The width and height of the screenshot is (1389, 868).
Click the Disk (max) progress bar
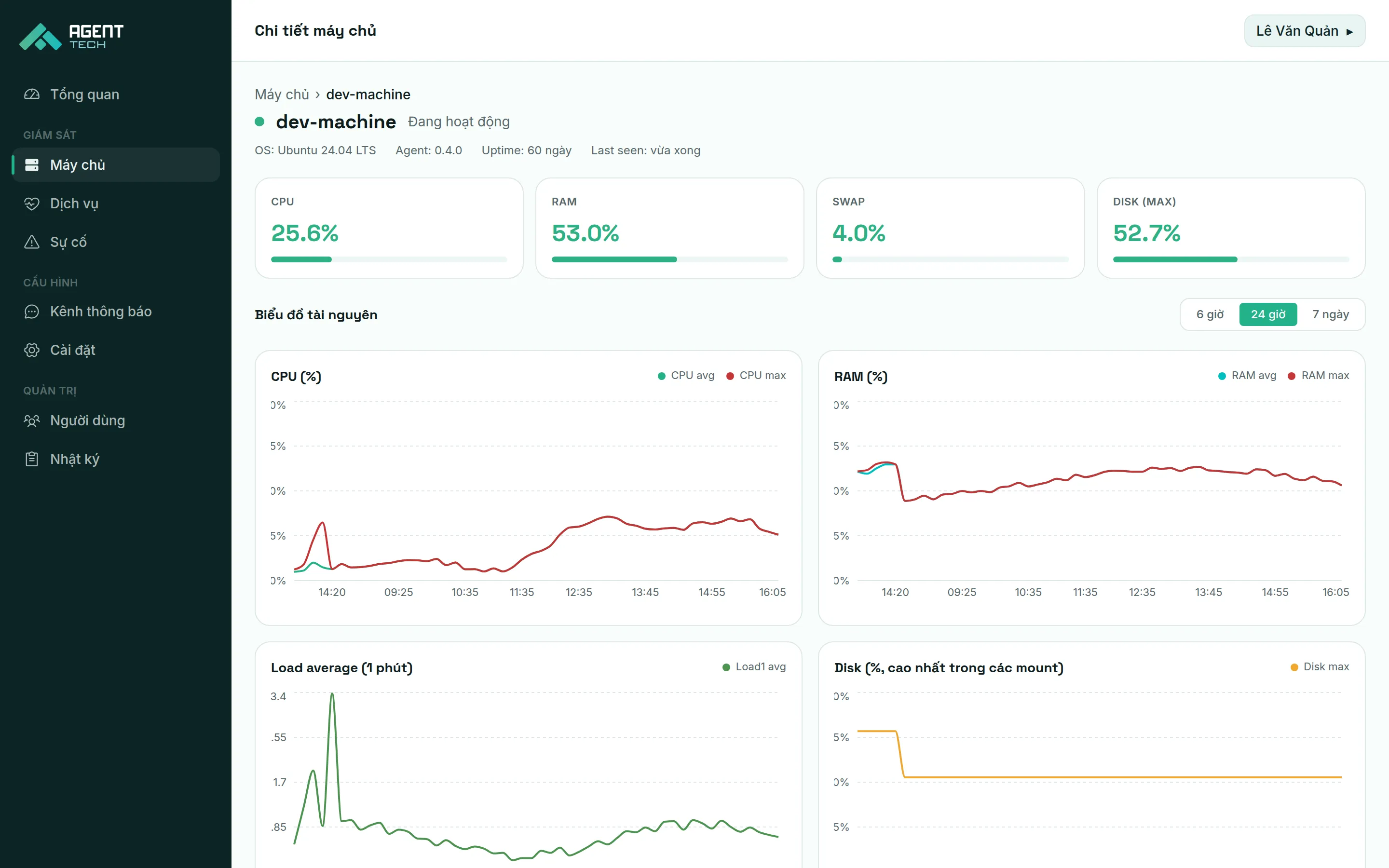1231,259
